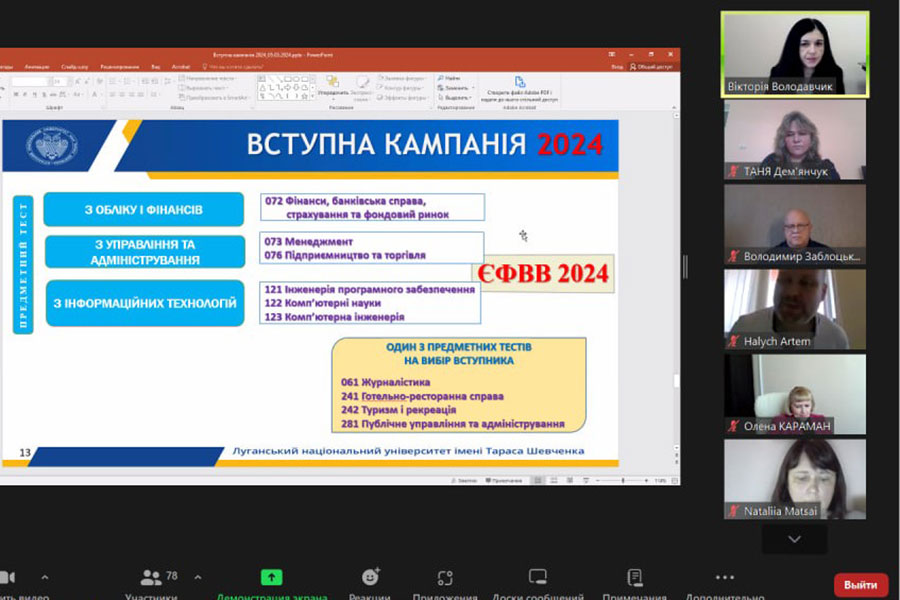Screen dimensions: 900x600
Task: Open the Анимация ribbon tab
Action: click(37, 67)
